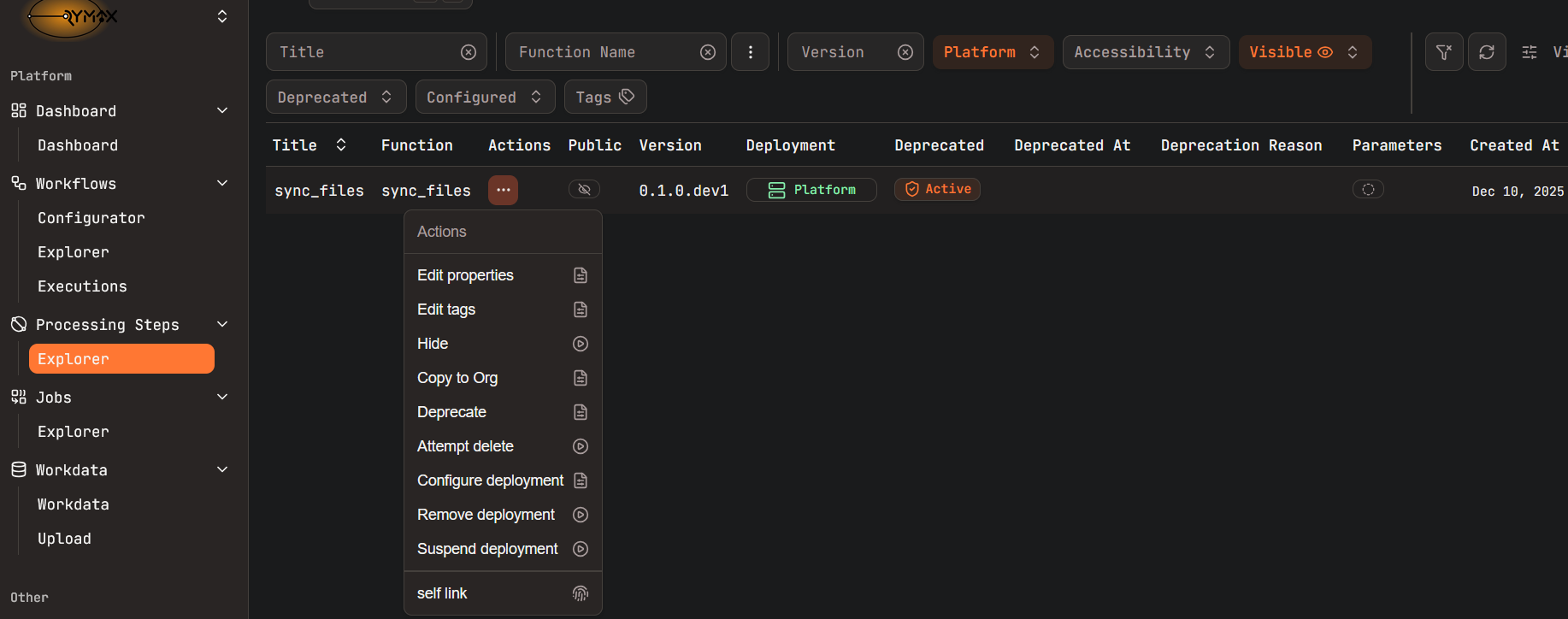Click the Active deprecation status badge
This screenshot has height=619, width=1568.
937,189
